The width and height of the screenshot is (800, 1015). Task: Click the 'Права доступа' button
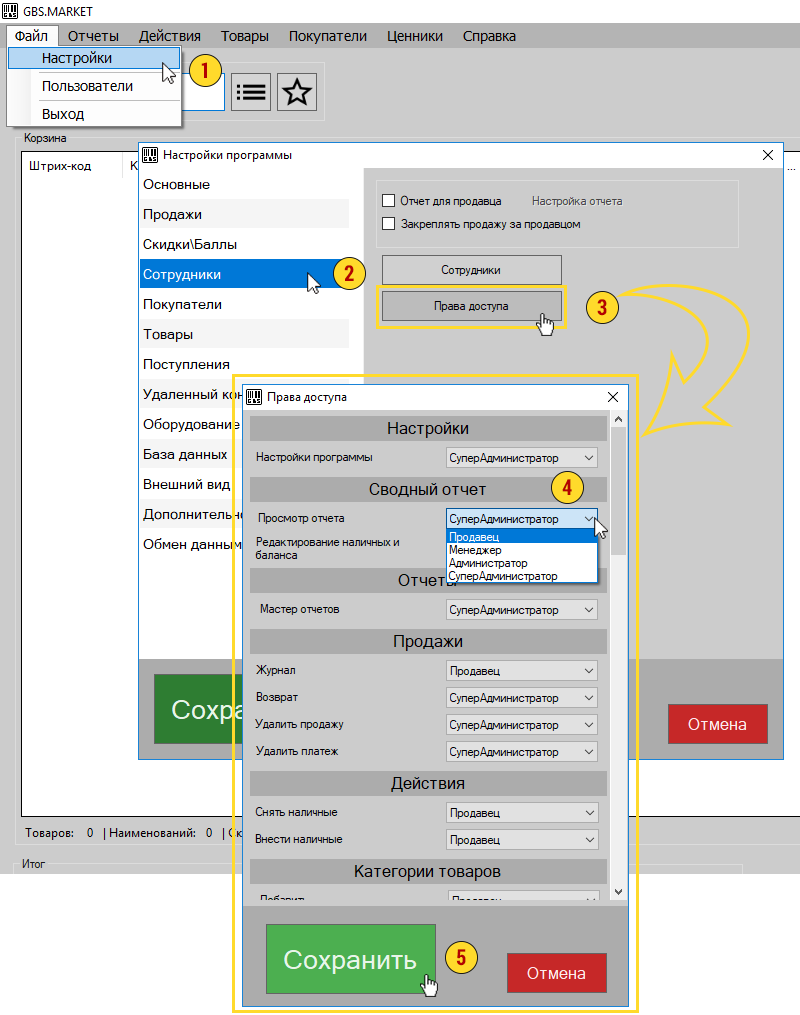tap(471, 306)
